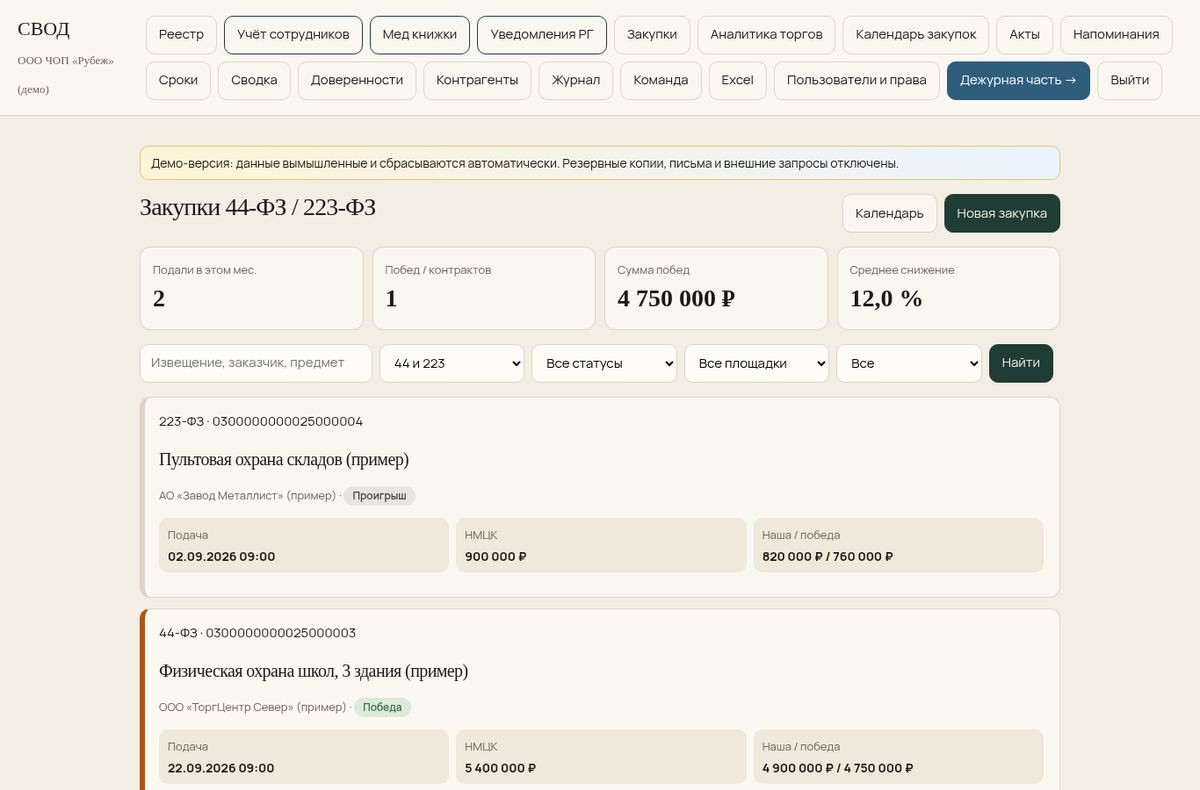Click the Подали в этом мес. card
This screenshot has height=790, width=1200.
click(251, 288)
